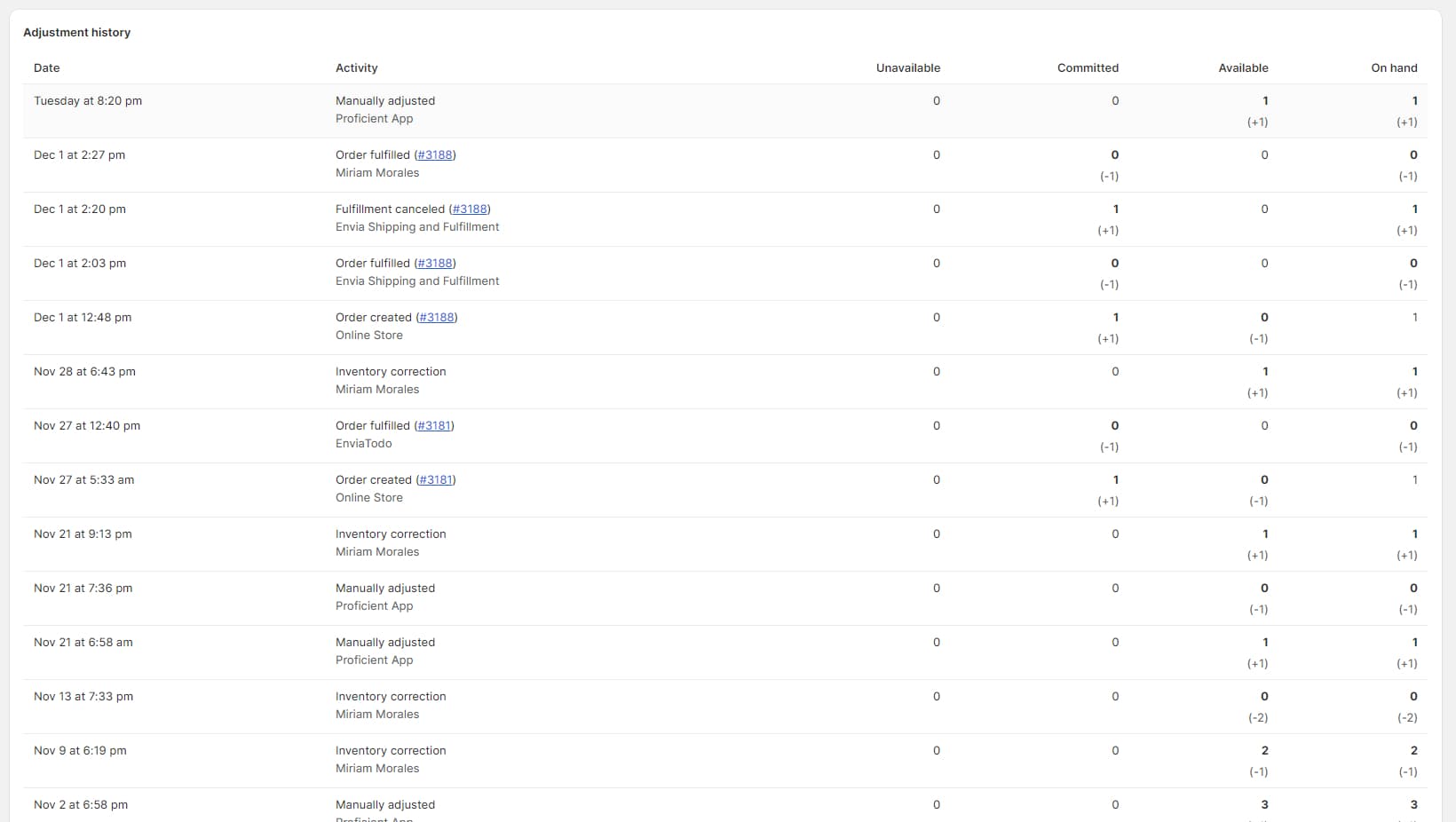This screenshot has width=1456, height=822.
Task: Open #3188 link beside Fulfillment canceled
Action: coord(470,209)
